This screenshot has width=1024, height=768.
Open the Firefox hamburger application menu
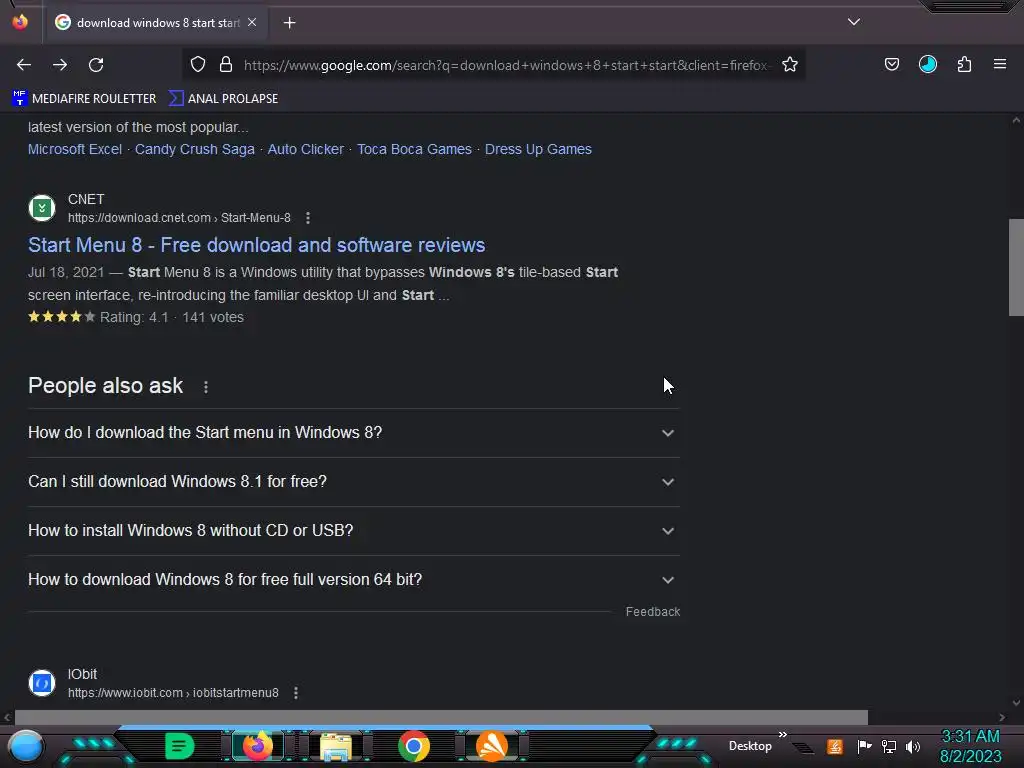pos(1000,64)
